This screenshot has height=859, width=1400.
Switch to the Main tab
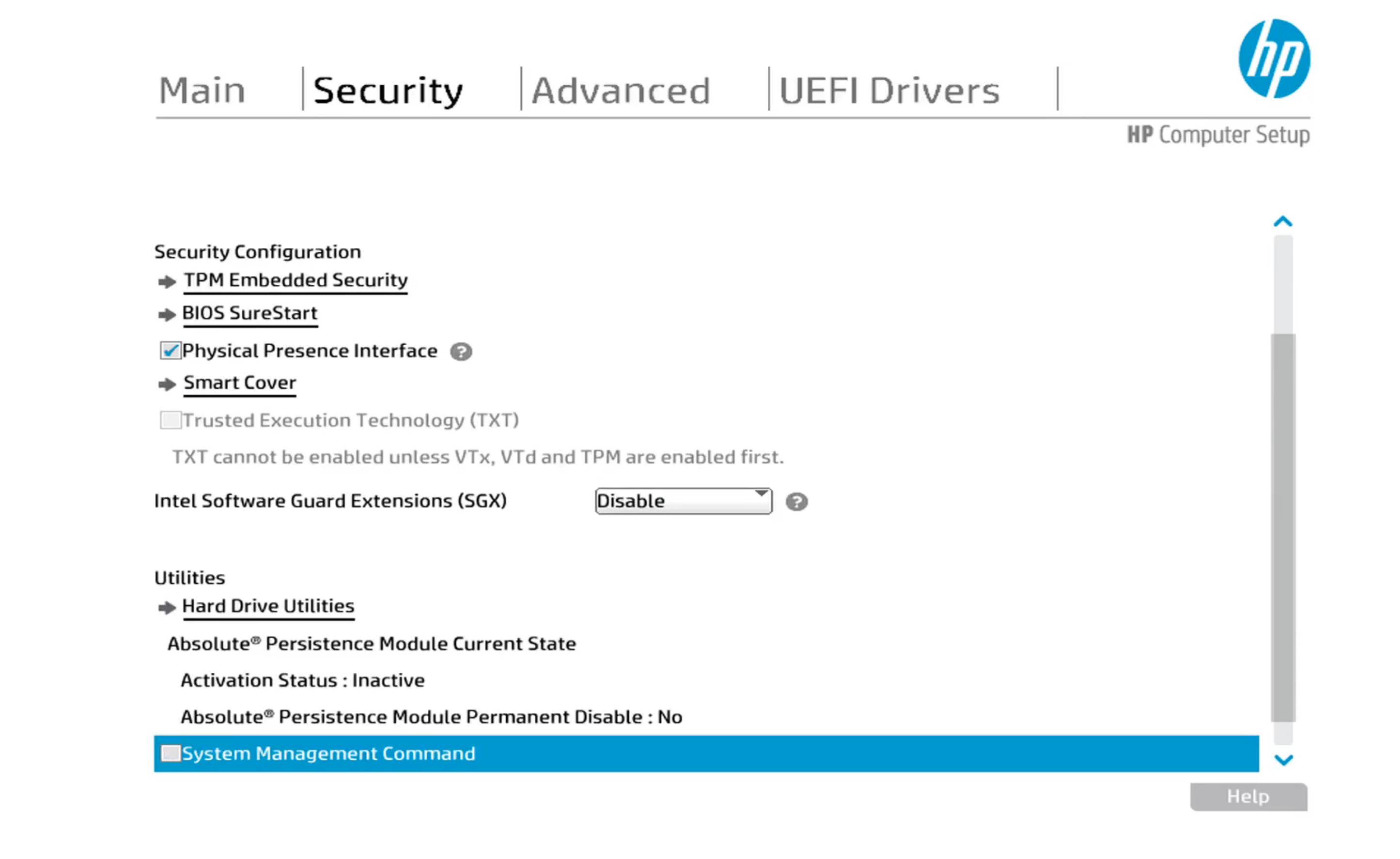coord(202,91)
